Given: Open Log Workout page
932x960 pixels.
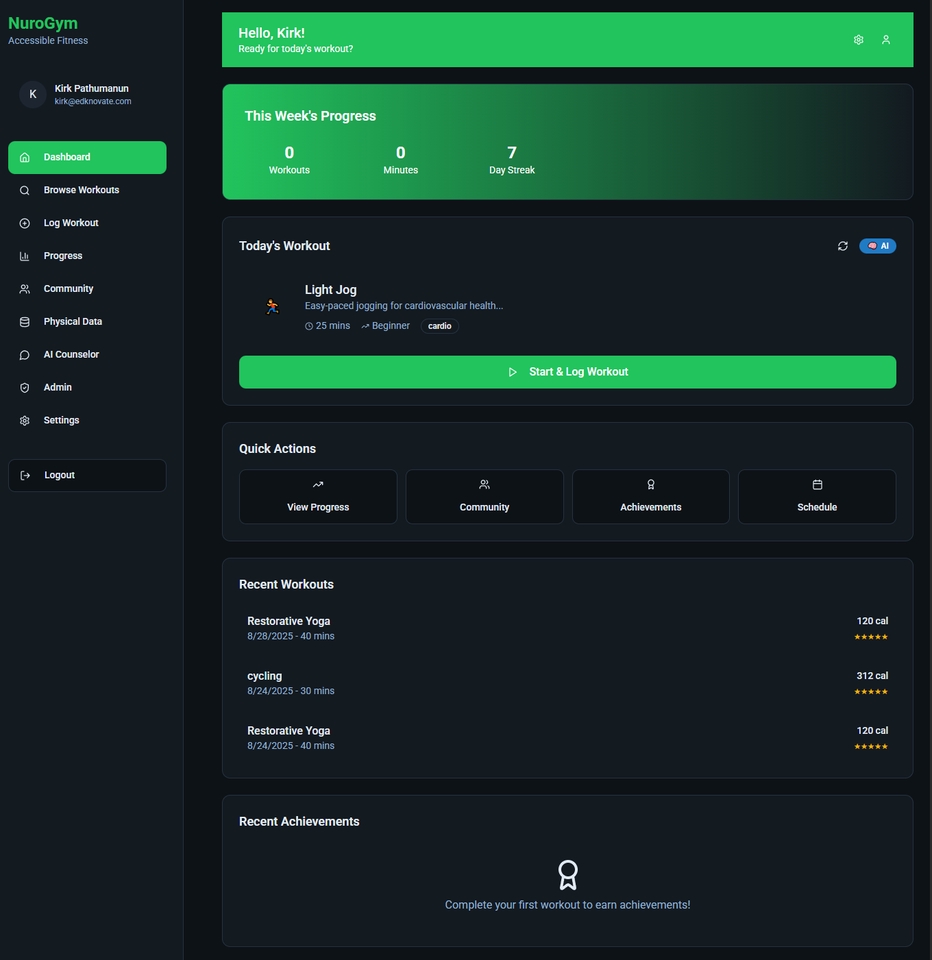Looking at the screenshot, I should pyautogui.click(x=87, y=223).
